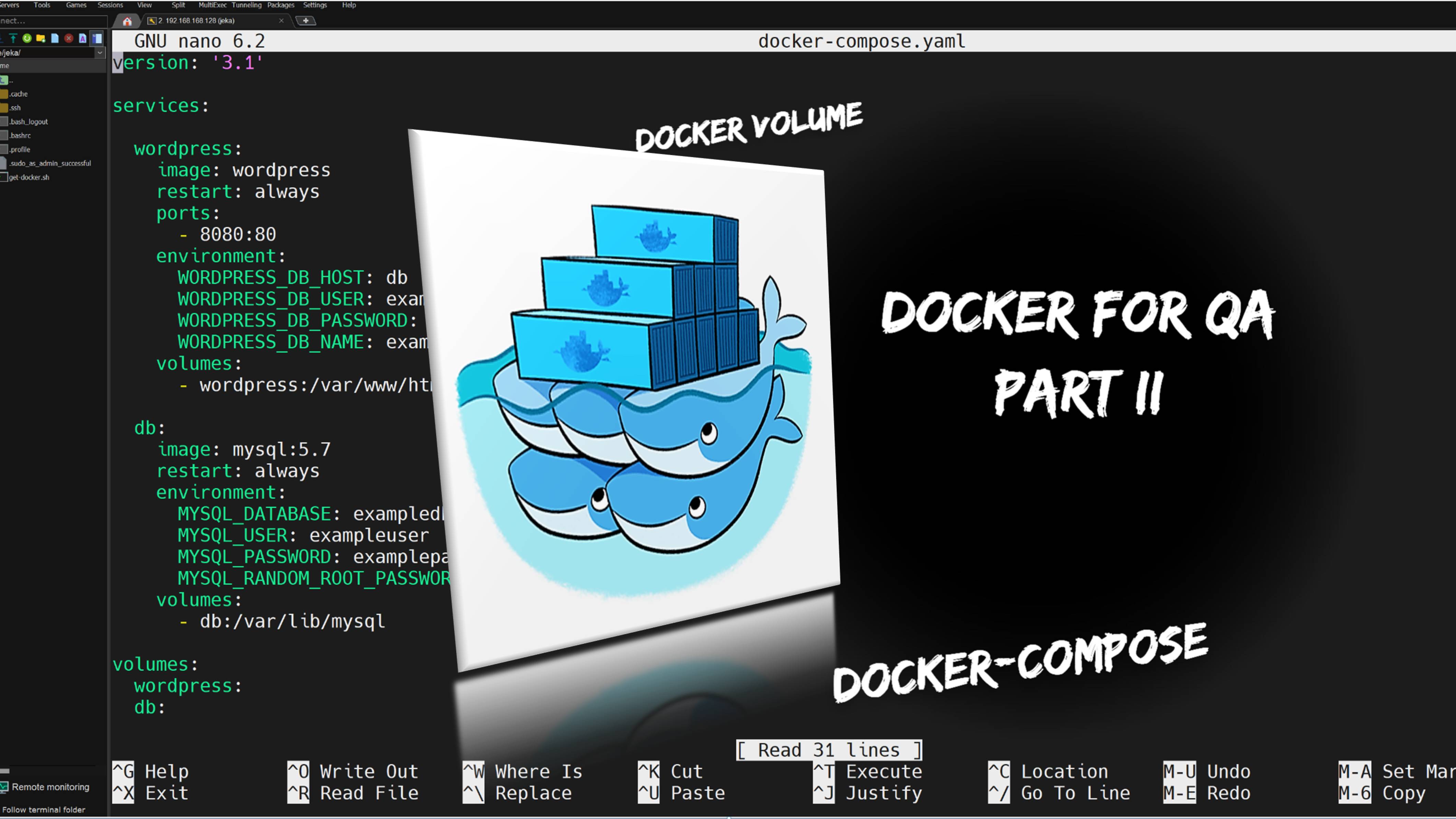Open the .ssh folder

[x=15, y=107]
